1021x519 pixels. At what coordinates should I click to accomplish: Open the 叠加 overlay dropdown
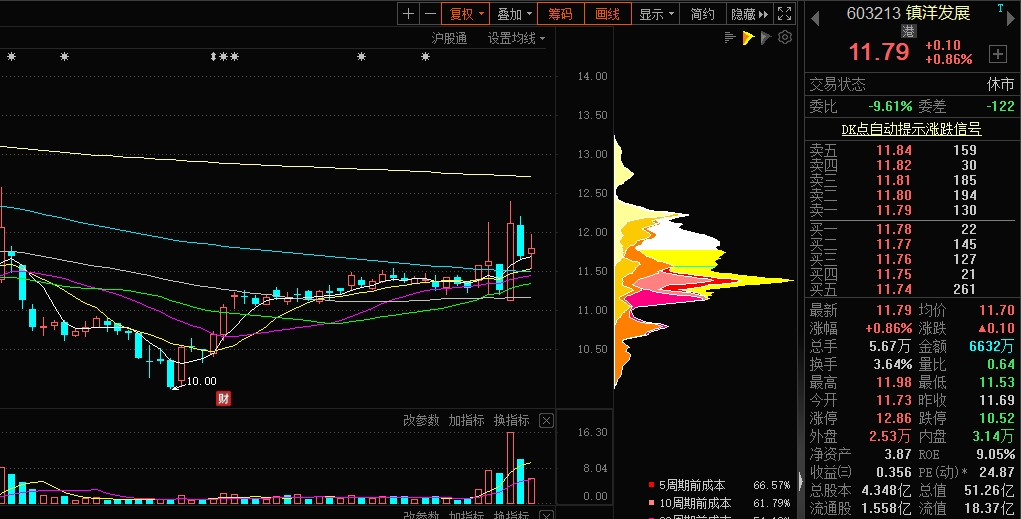tap(514, 14)
